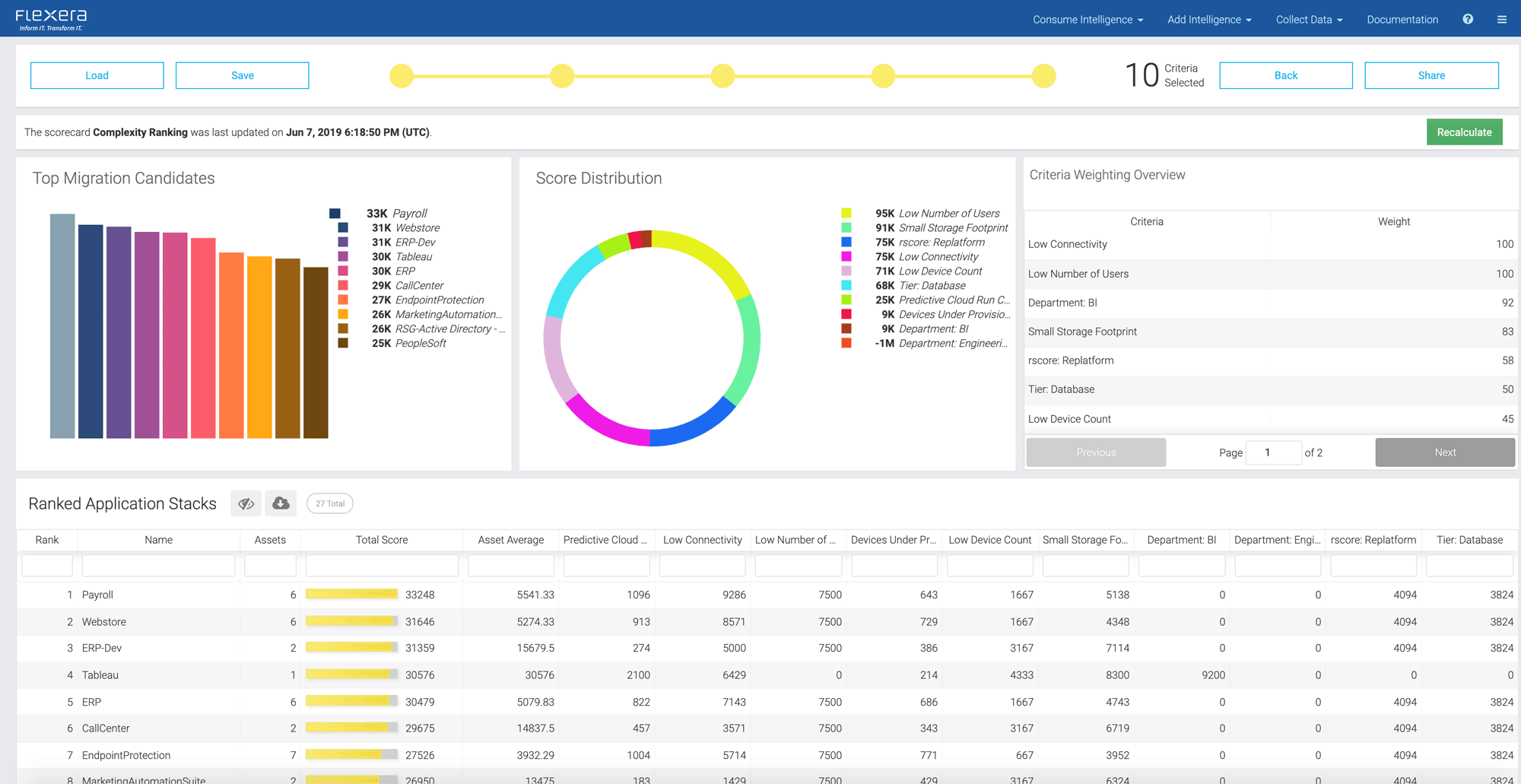The image size is (1521, 784).
Task: Click the Payroll legend color square
Action: (x=335, y=214)
